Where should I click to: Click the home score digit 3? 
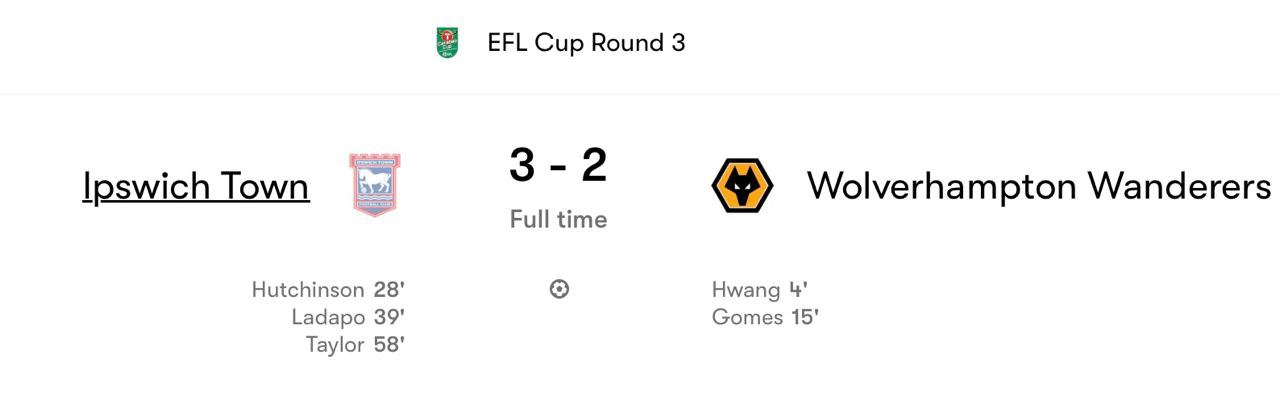tap(523, 164)
